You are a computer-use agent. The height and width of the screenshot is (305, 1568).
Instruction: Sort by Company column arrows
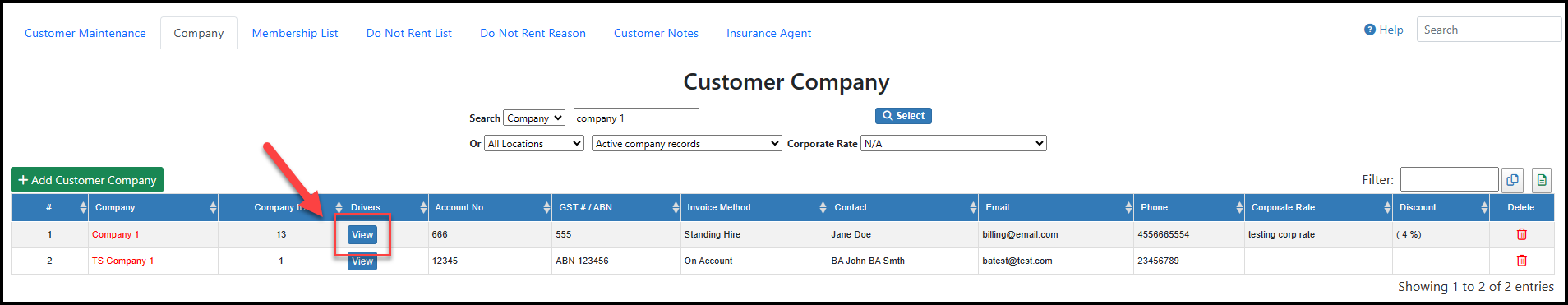pyautogui.click(x=213, y=207)
